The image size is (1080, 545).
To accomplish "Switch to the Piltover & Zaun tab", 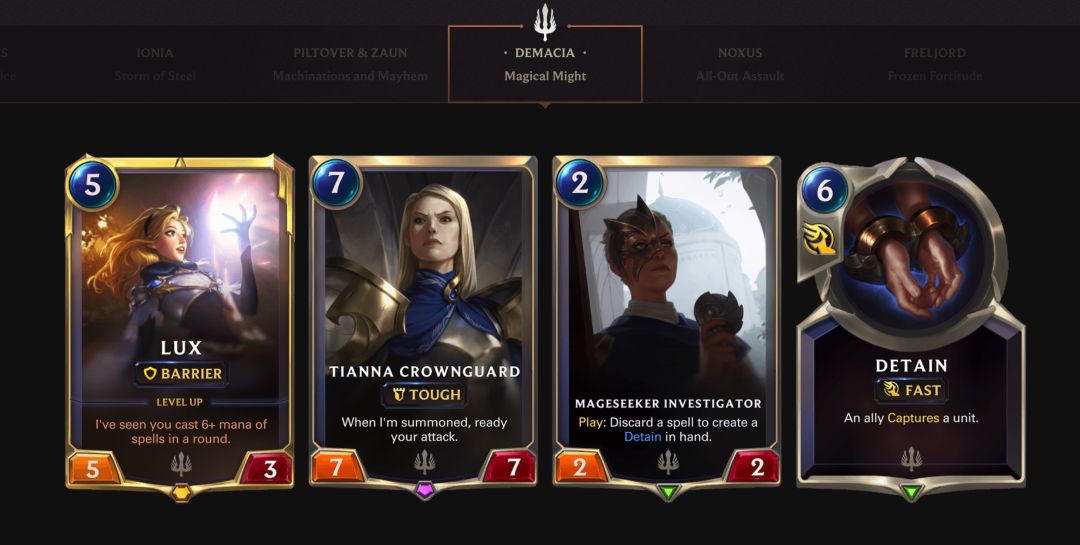I will 350,64.
